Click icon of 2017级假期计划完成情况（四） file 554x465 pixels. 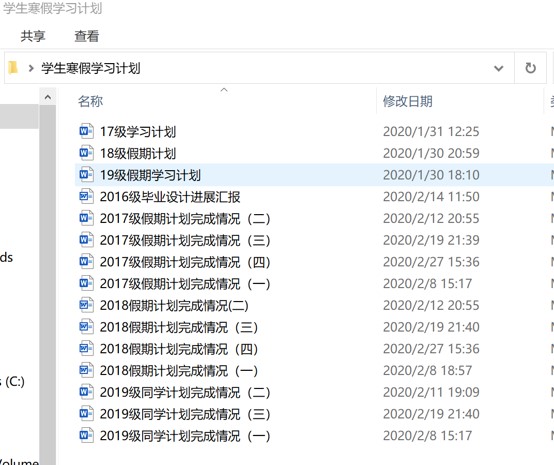click(86, 261)
